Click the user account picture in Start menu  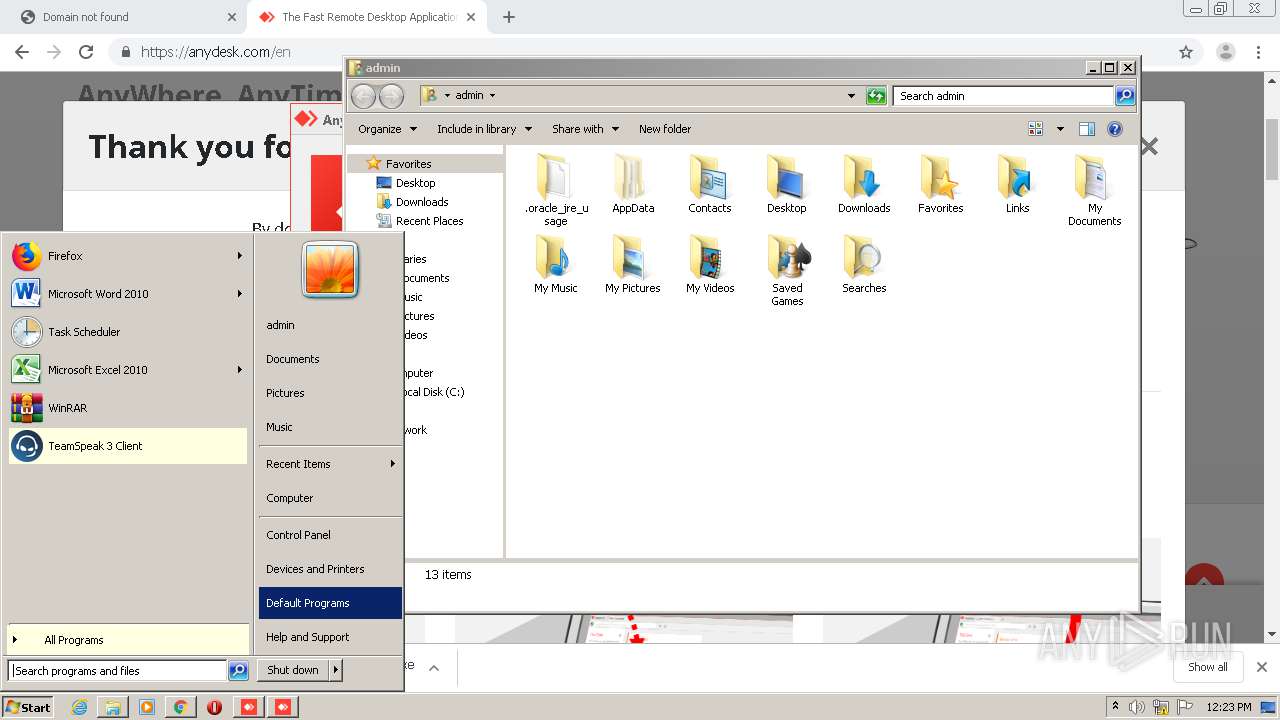pos(330,270)
